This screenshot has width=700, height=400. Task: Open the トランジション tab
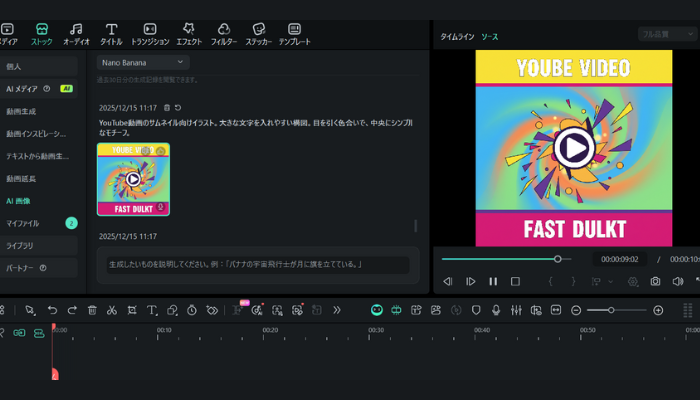(150, 34)
